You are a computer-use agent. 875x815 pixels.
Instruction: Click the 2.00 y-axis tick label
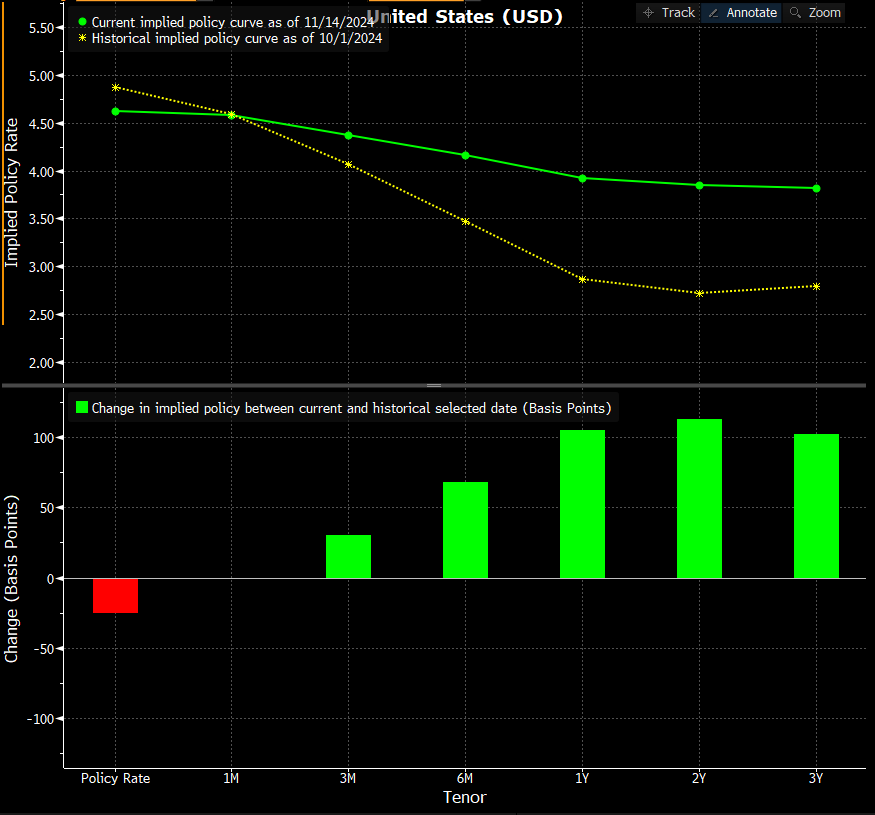click(41, 363)
